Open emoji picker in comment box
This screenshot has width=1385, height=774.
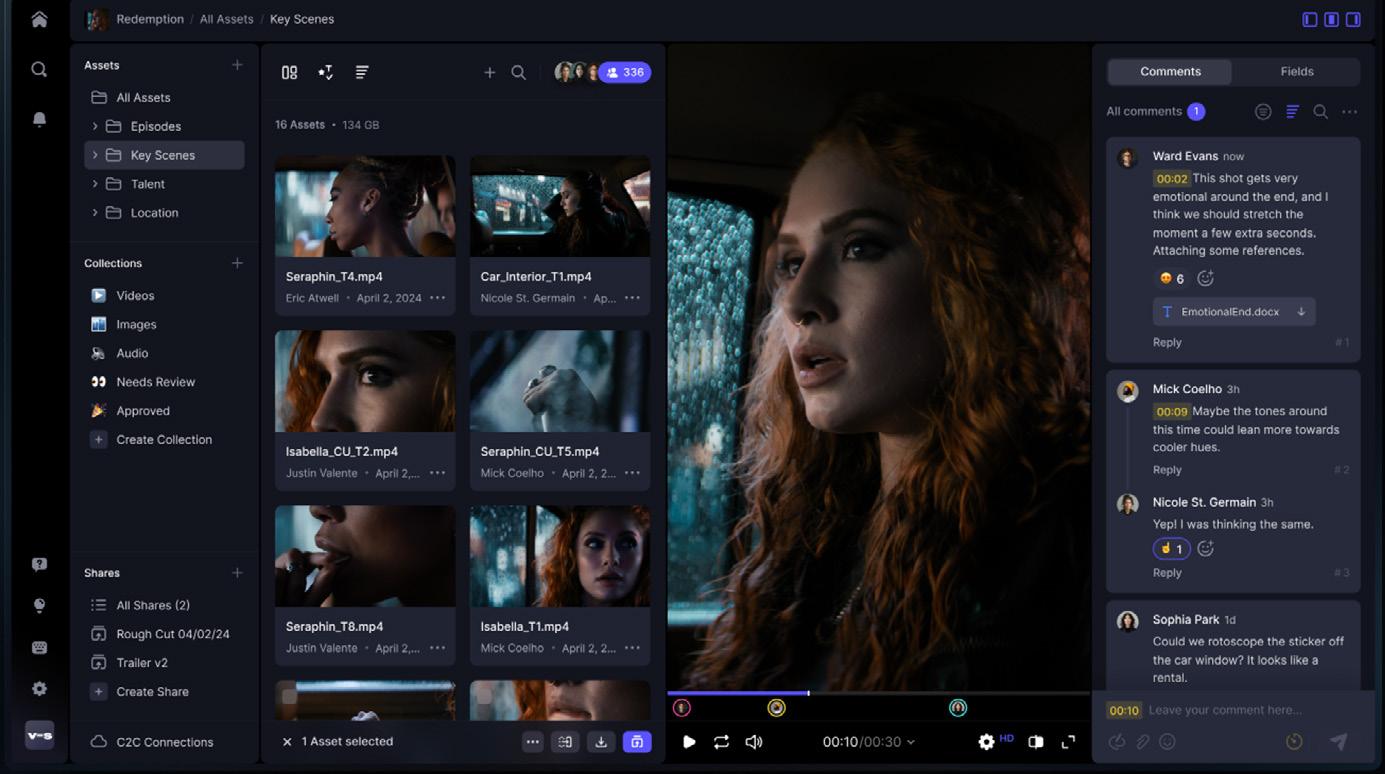tap(1167, 742)
